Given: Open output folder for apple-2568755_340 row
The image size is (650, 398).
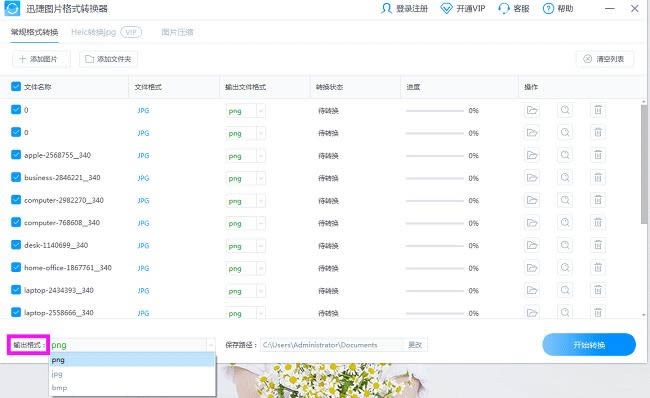Looking at the screenshot, I should pyautogui.click(x=532, y=155).
